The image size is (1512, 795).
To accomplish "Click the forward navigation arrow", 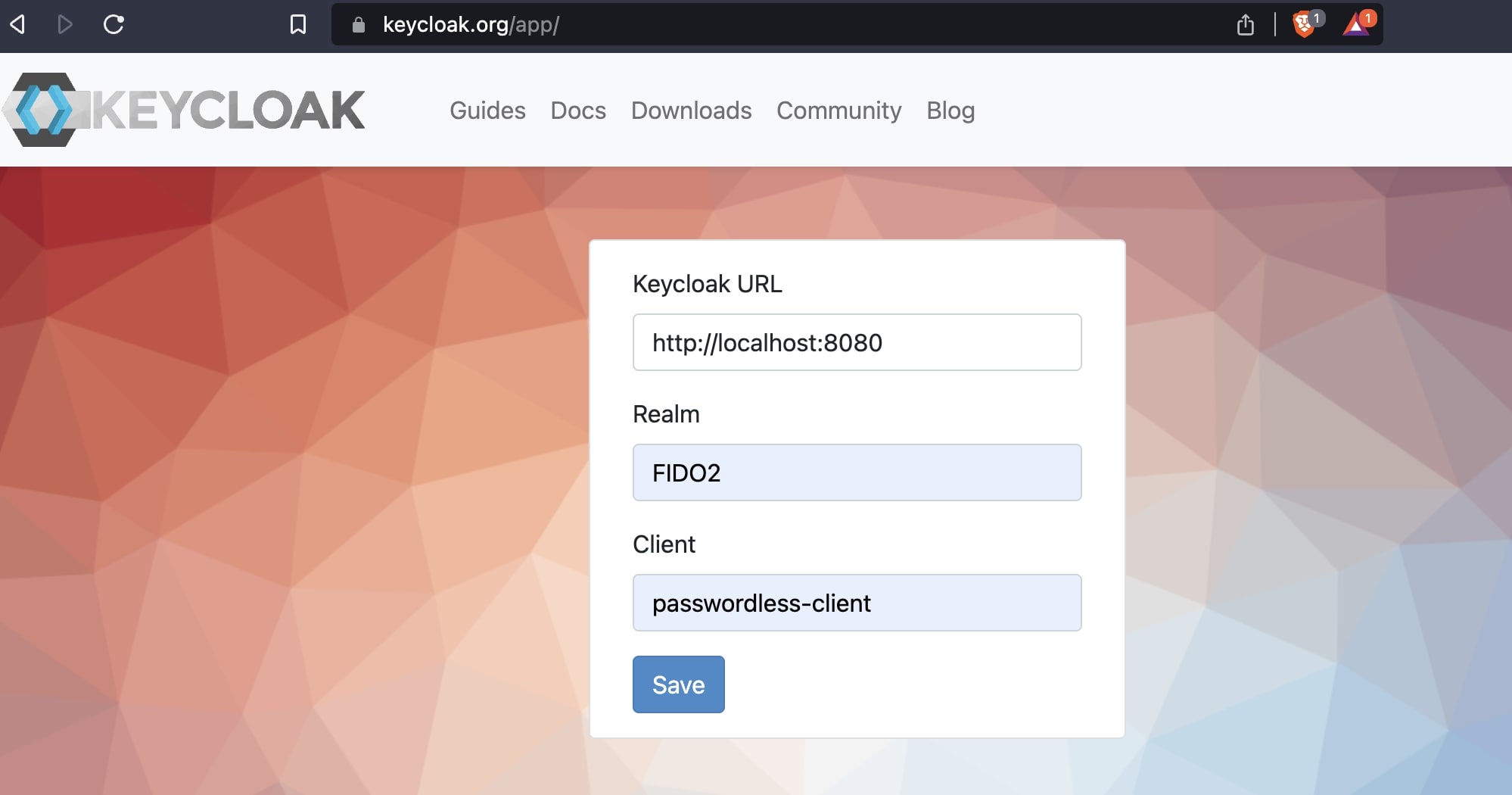I will click(64, 25).
